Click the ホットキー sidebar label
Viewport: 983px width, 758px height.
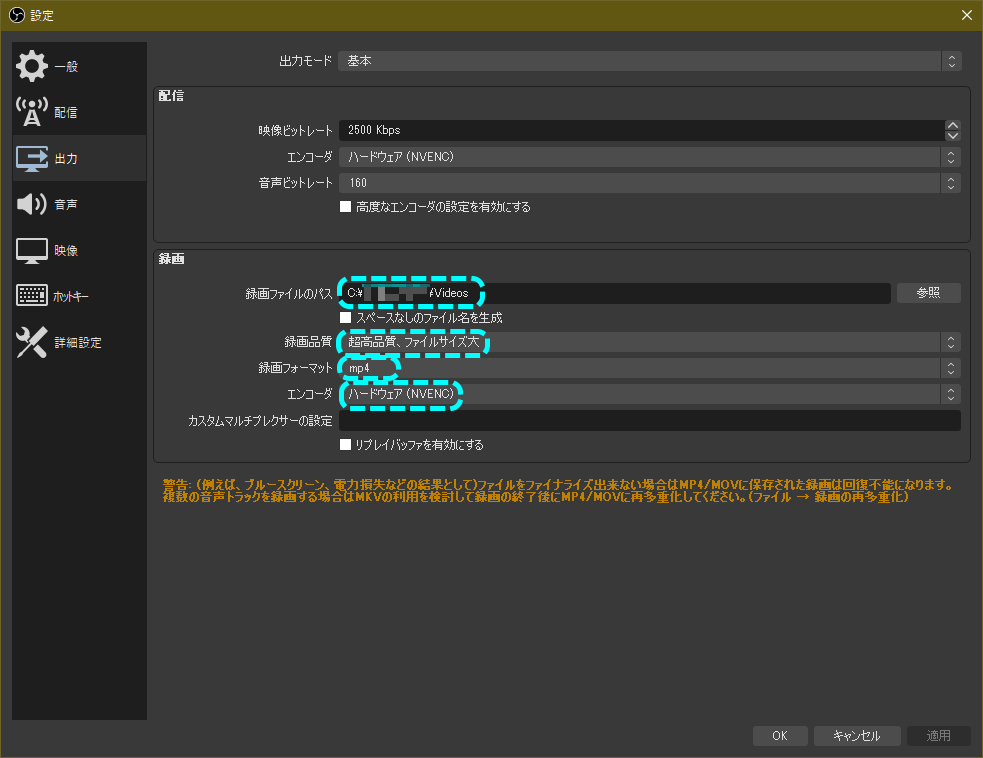click(71, 296)
